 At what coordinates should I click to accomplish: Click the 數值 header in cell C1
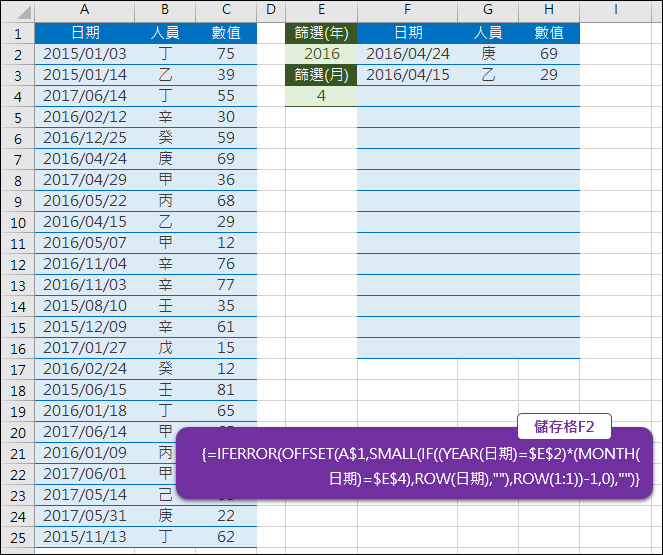tap(226, 33)
